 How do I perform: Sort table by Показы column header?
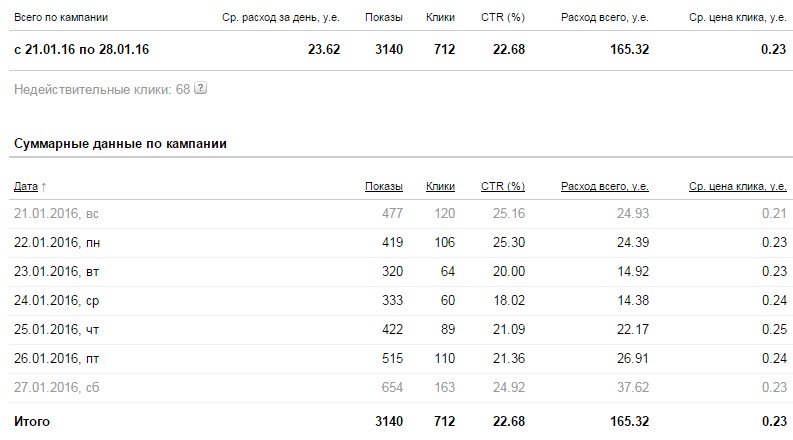point(384,186)
